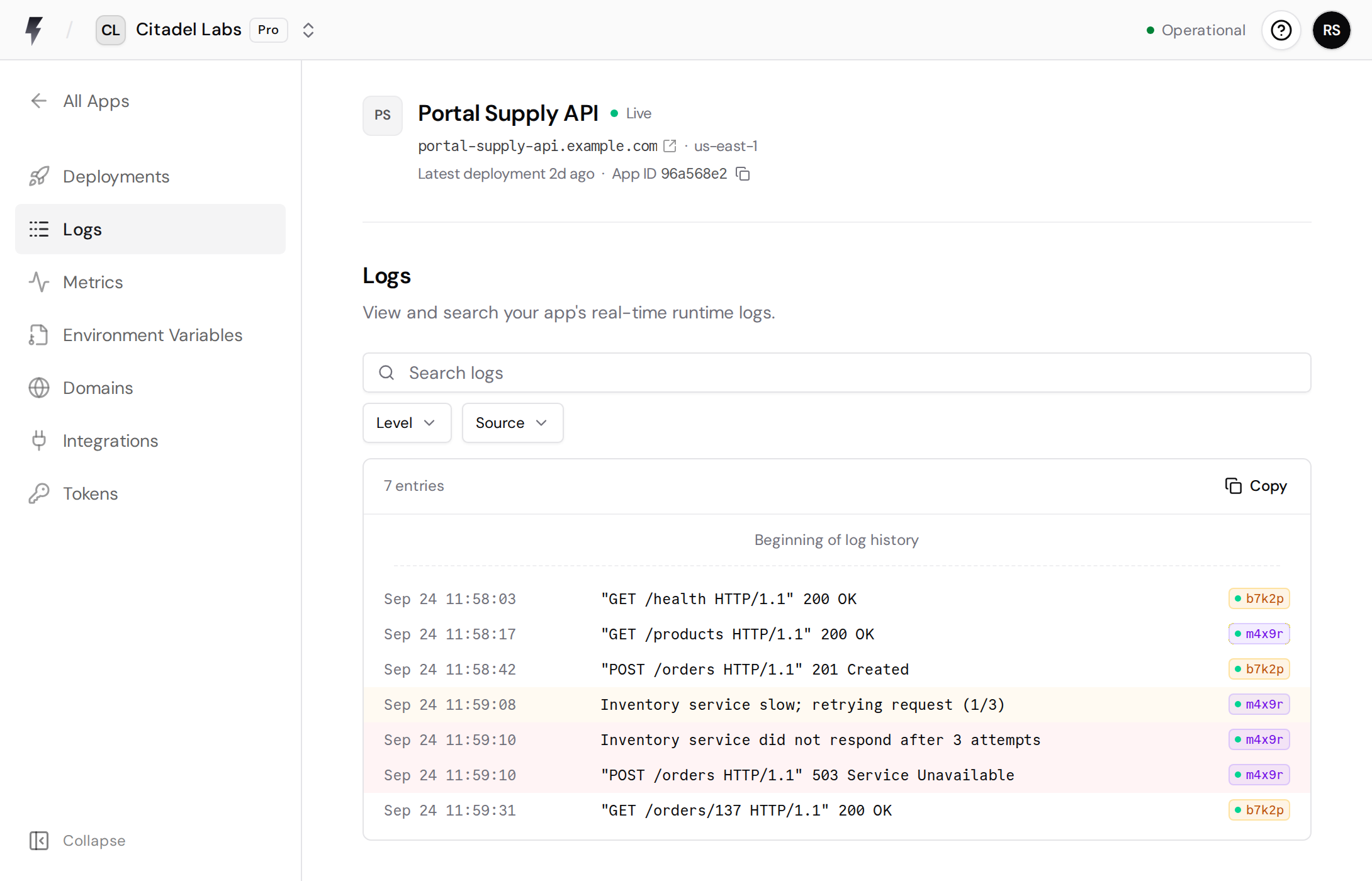Expand the Source filter dropdown
Screen dimensions: 1372x881
pyautogui.click(x=512, y=423)
